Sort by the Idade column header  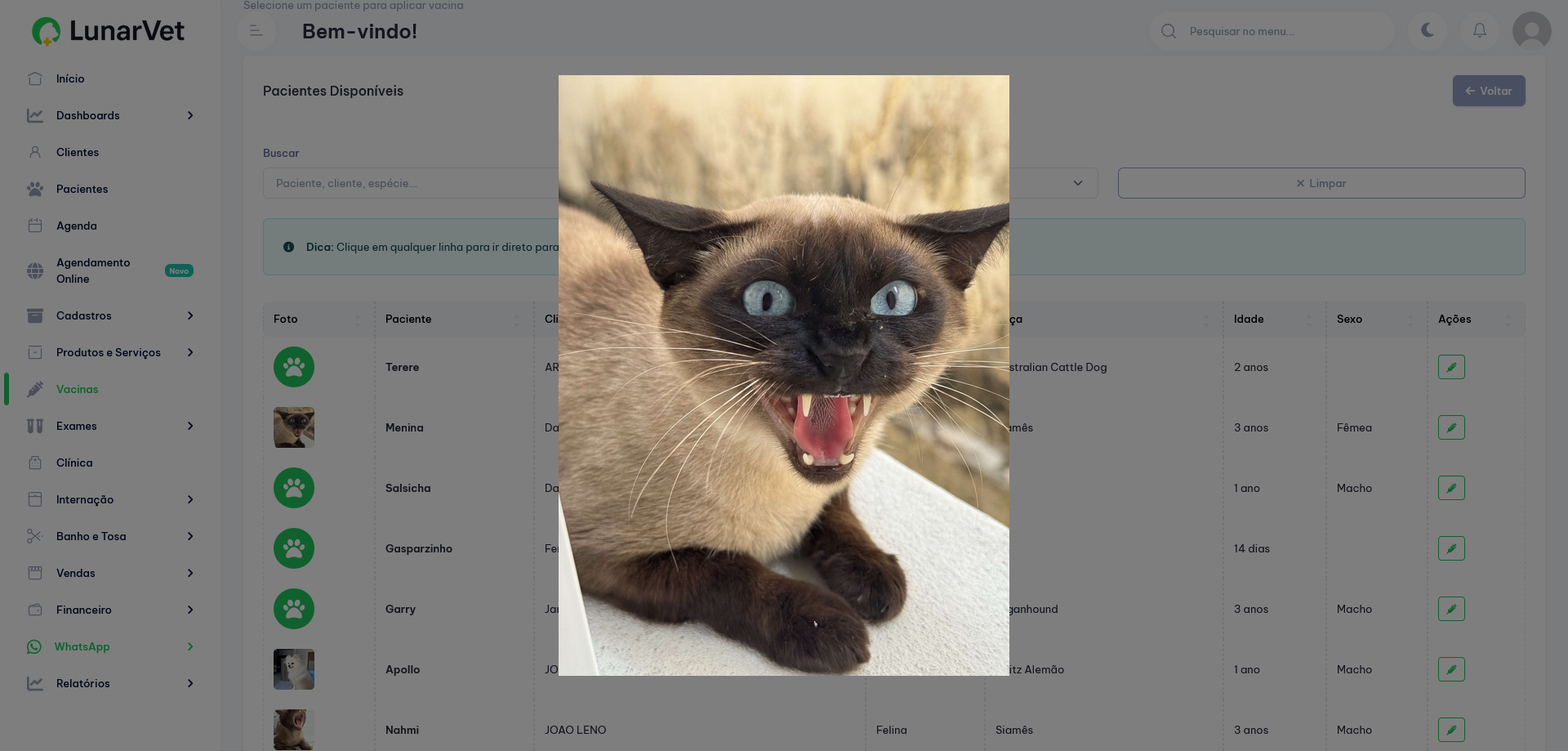tap(1274, 319)
